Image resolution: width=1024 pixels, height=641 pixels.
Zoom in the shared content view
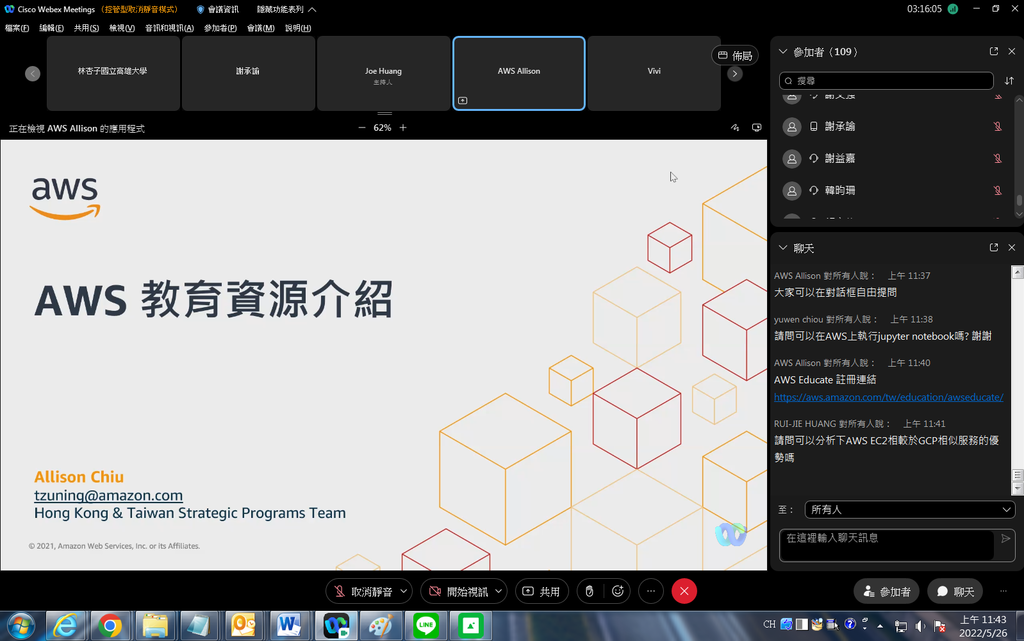coord(403,128)
